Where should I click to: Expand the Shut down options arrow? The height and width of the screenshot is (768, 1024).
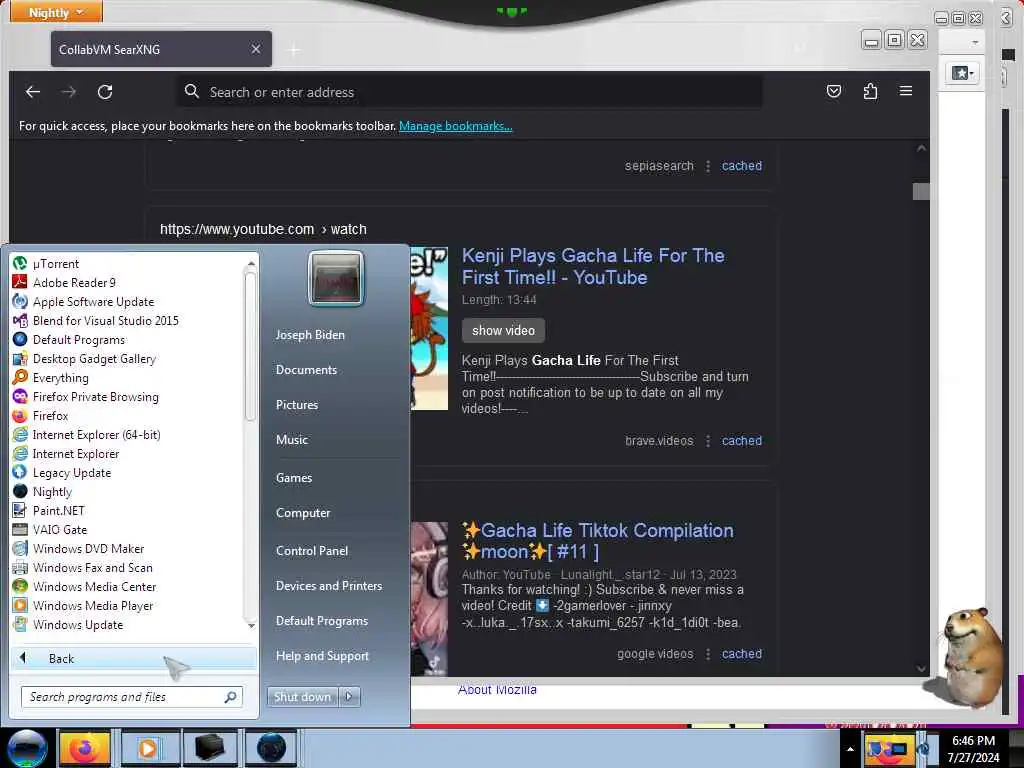349,697
